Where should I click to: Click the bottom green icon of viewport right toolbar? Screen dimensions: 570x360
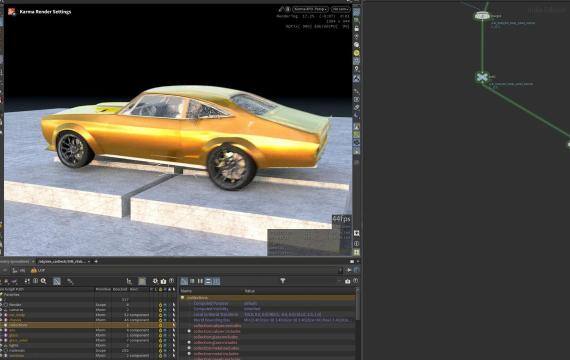357,252
